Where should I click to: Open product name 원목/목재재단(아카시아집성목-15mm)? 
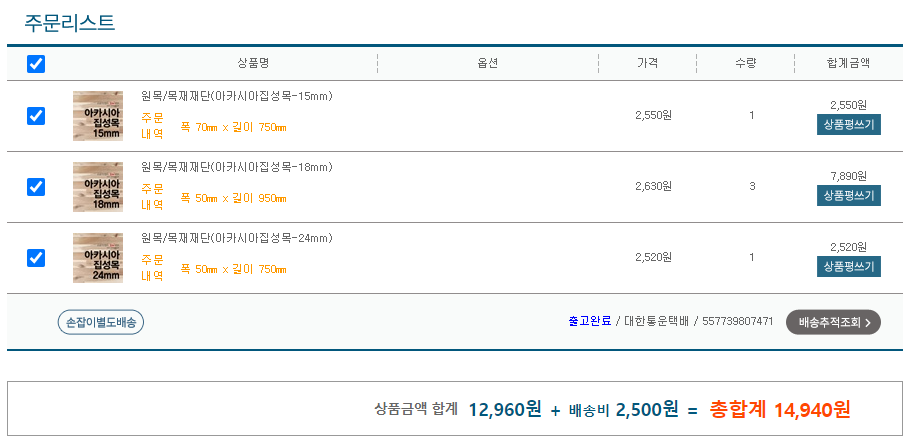pyautogui.click(x=237, y=96)
